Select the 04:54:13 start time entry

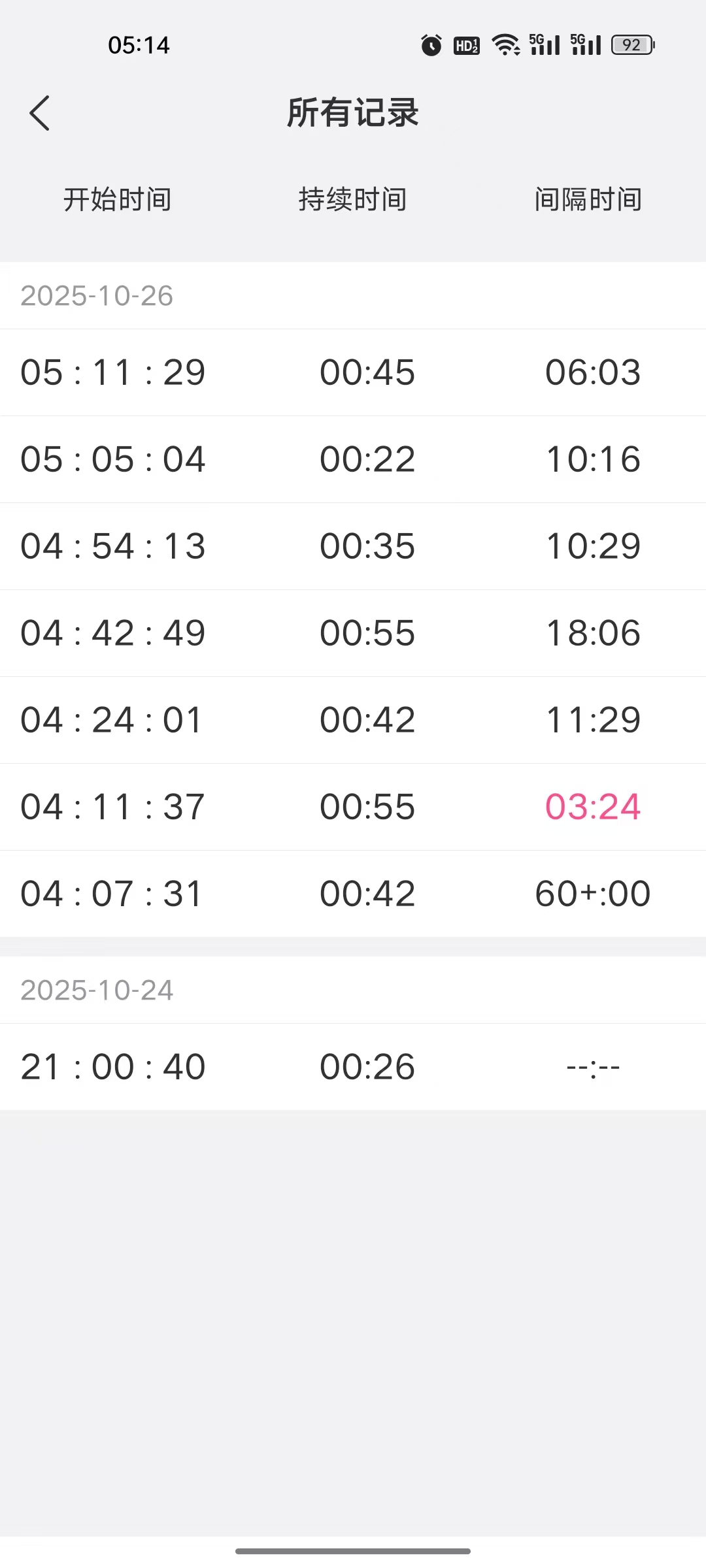[113, 546]
